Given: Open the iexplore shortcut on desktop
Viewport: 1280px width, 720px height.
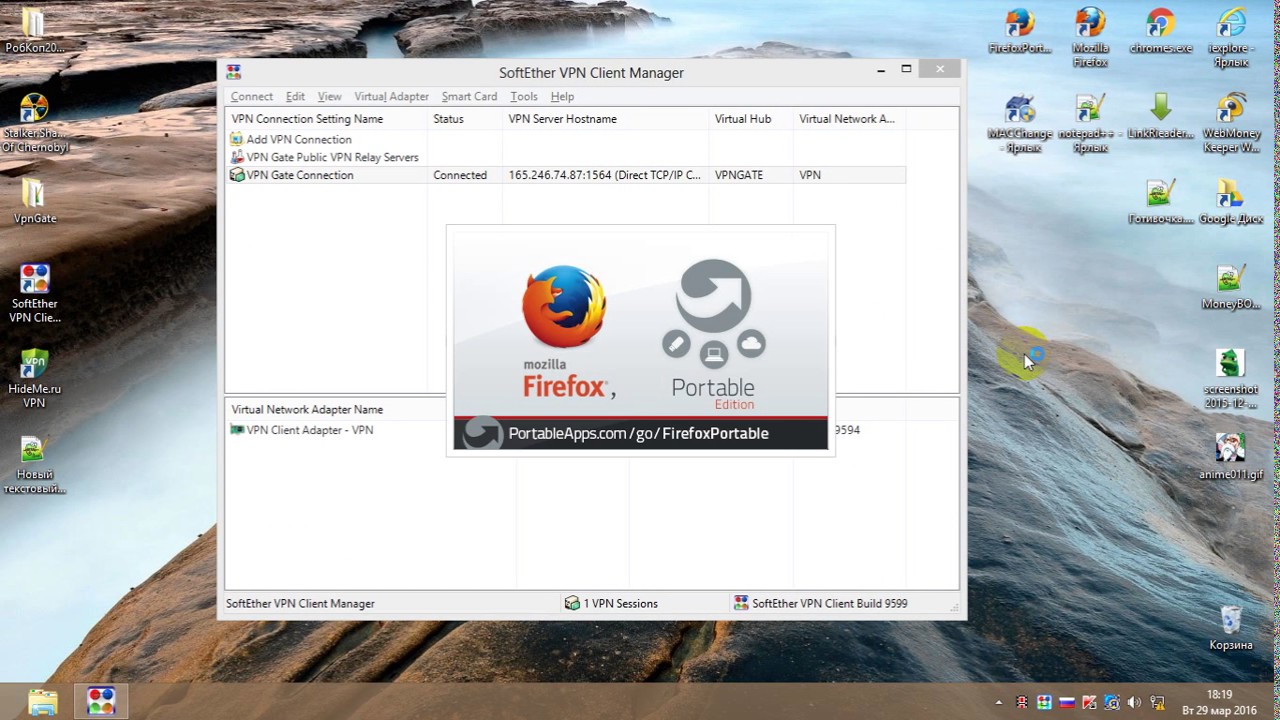Looking at the screenshot, I should coord(1230,36).
